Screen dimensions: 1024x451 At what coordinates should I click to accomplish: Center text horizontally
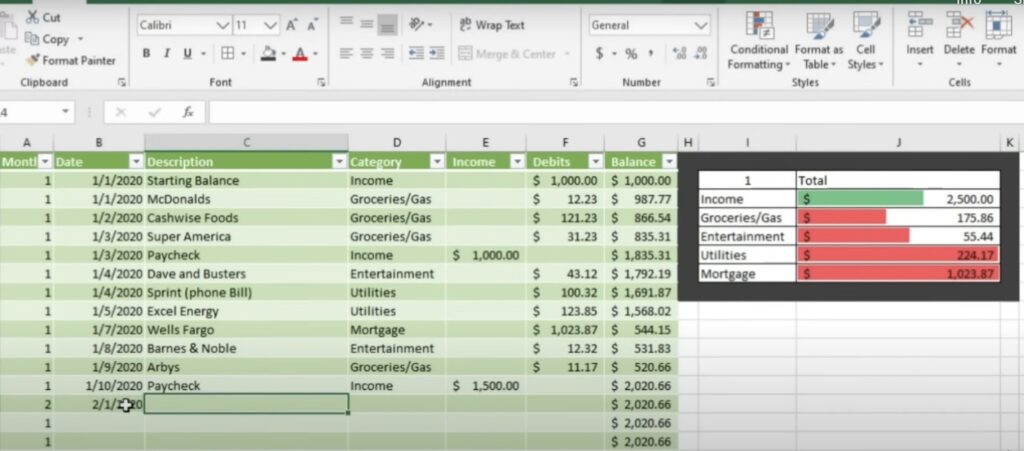[367, 54]
